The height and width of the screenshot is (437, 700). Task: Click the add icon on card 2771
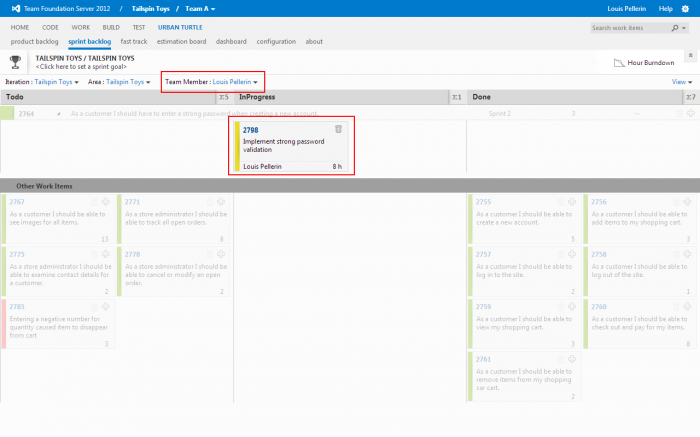[x=221, y=202]
